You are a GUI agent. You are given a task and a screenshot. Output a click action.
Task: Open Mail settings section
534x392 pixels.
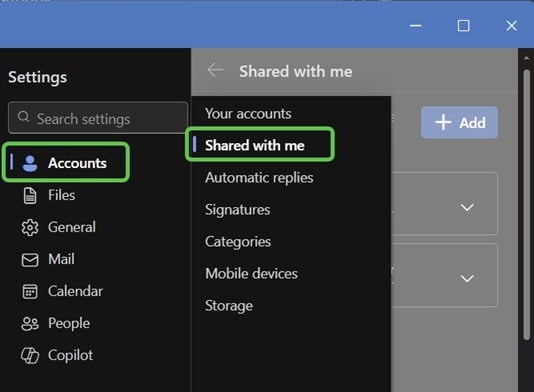(x=61, y=260)
